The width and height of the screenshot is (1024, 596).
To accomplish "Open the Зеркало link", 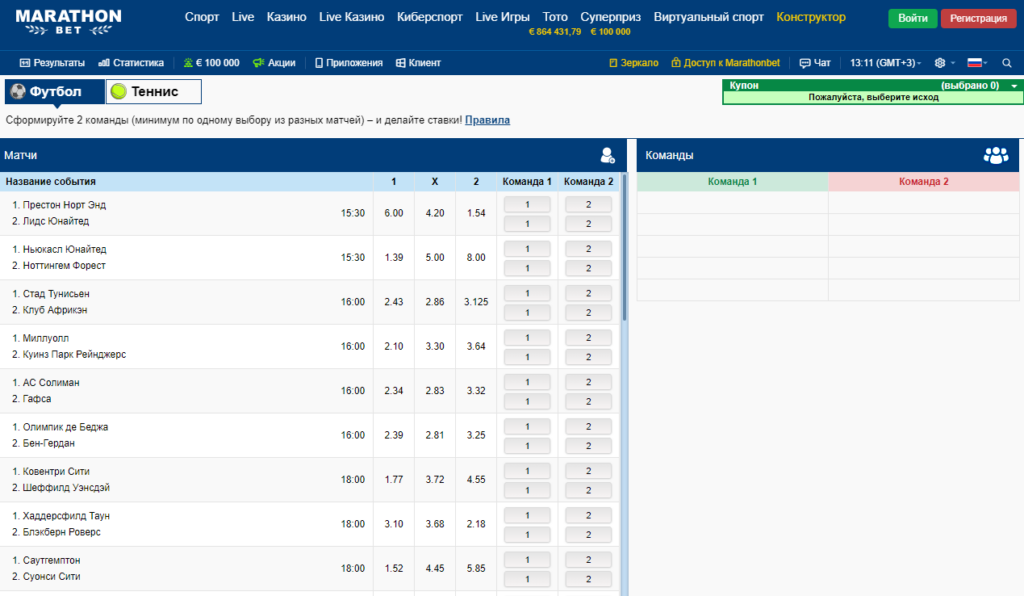I will [x=633, y=63].
